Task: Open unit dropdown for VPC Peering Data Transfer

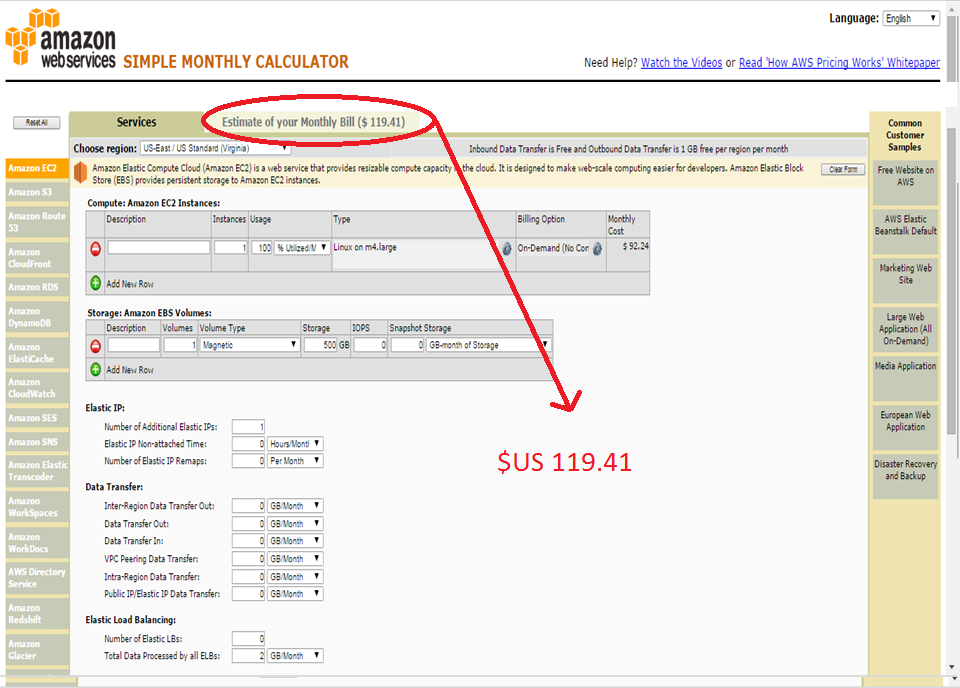Action: (295, 559)
